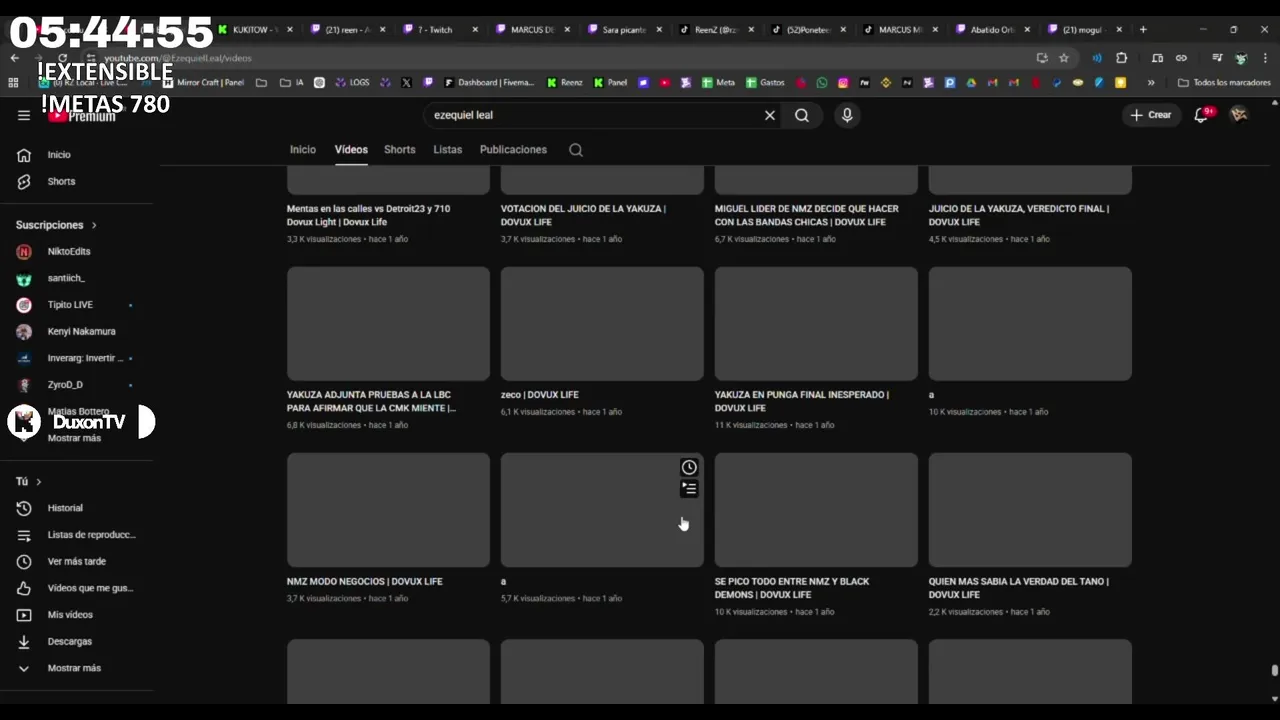1280x720 pixels.
Task: Expand the Suscripciones section arrow
Action: click(x=94, y=226)
